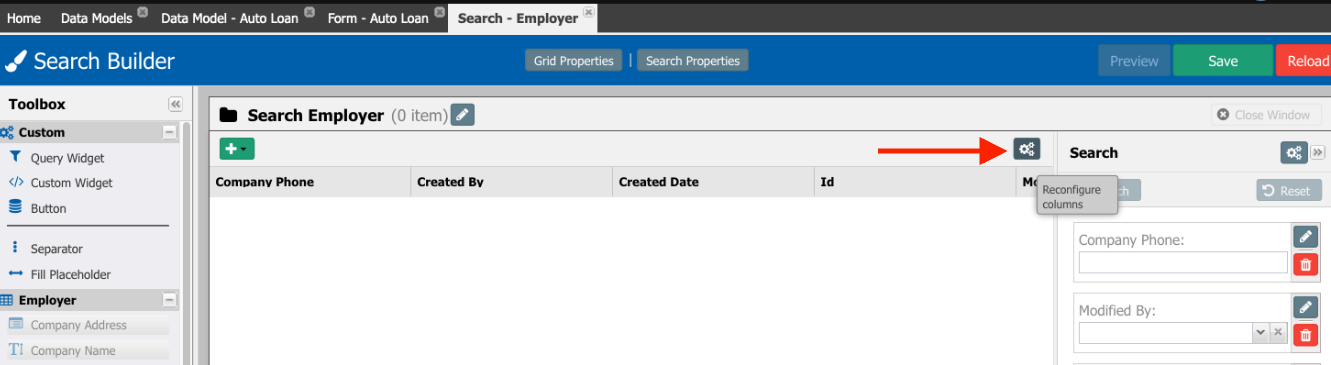The image size is (1331, 365).
Task: Edit the Modified By search field
Action: click(1305, 307)
